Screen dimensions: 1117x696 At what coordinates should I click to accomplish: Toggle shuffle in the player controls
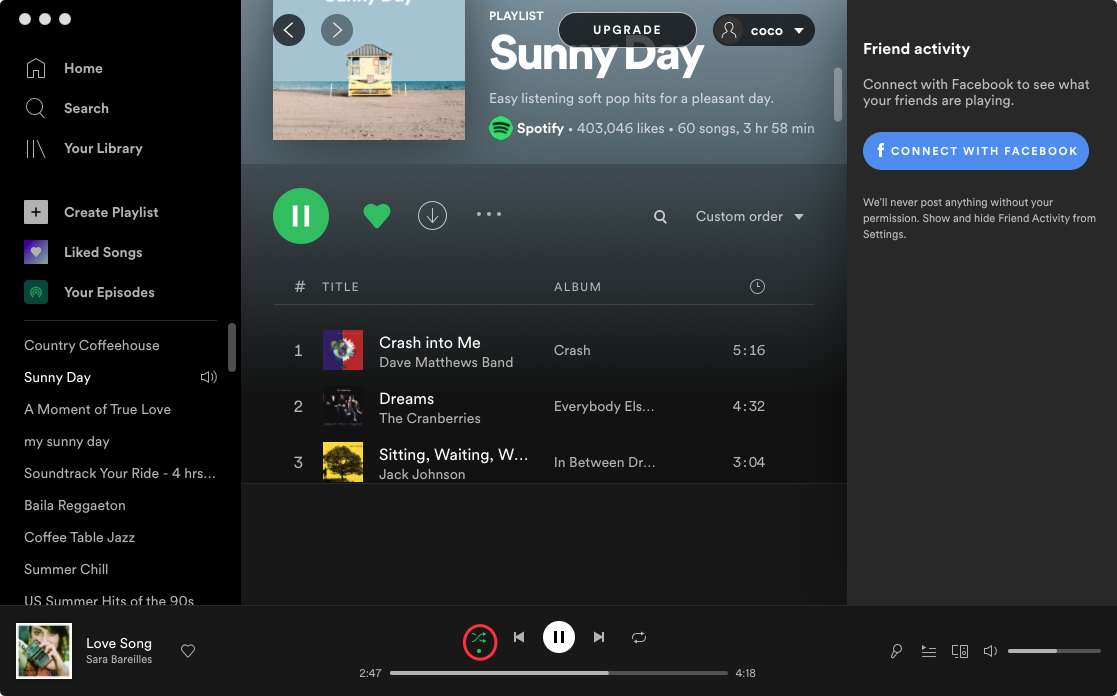click(x=479, y=638)
